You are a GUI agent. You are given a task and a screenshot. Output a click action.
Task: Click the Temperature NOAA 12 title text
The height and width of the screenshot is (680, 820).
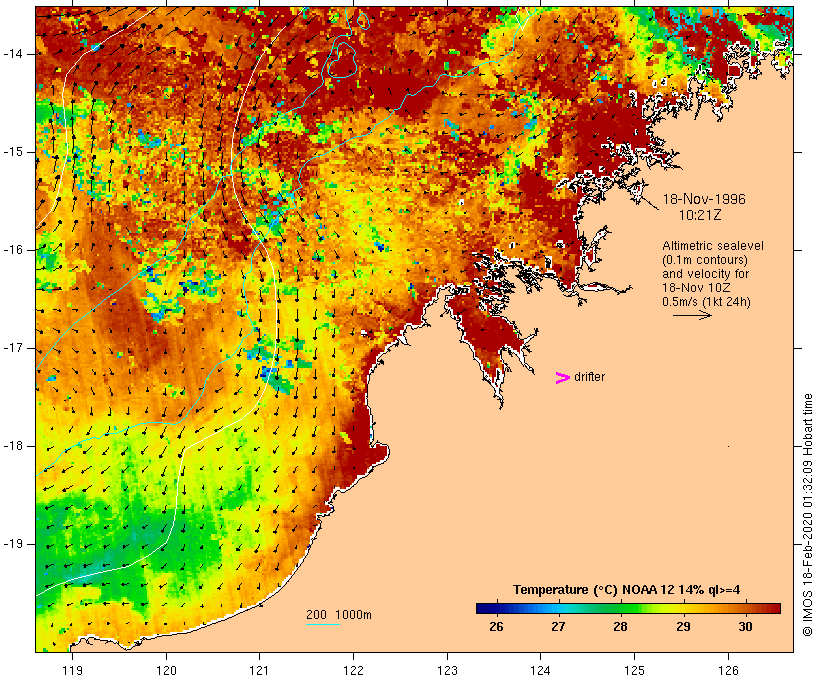pyautogui.click(x=627, y=590)
